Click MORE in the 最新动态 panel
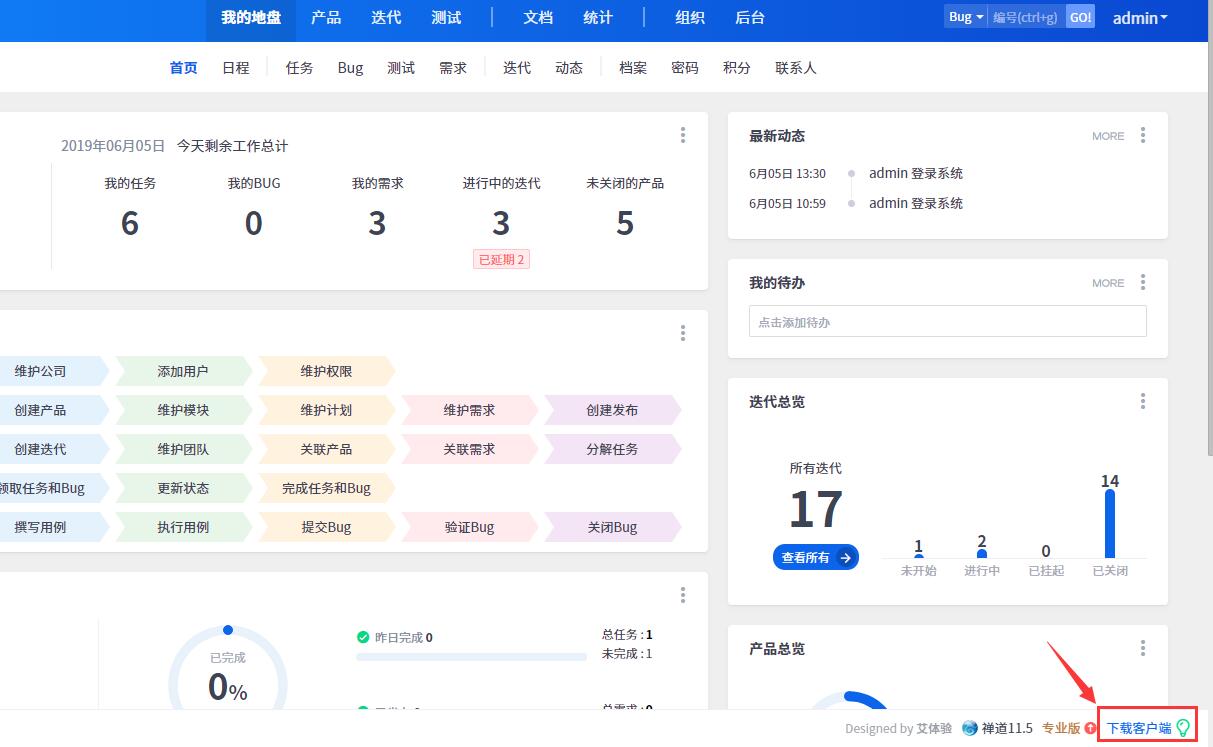1213x747 pixels. [x=1108, y=136]
